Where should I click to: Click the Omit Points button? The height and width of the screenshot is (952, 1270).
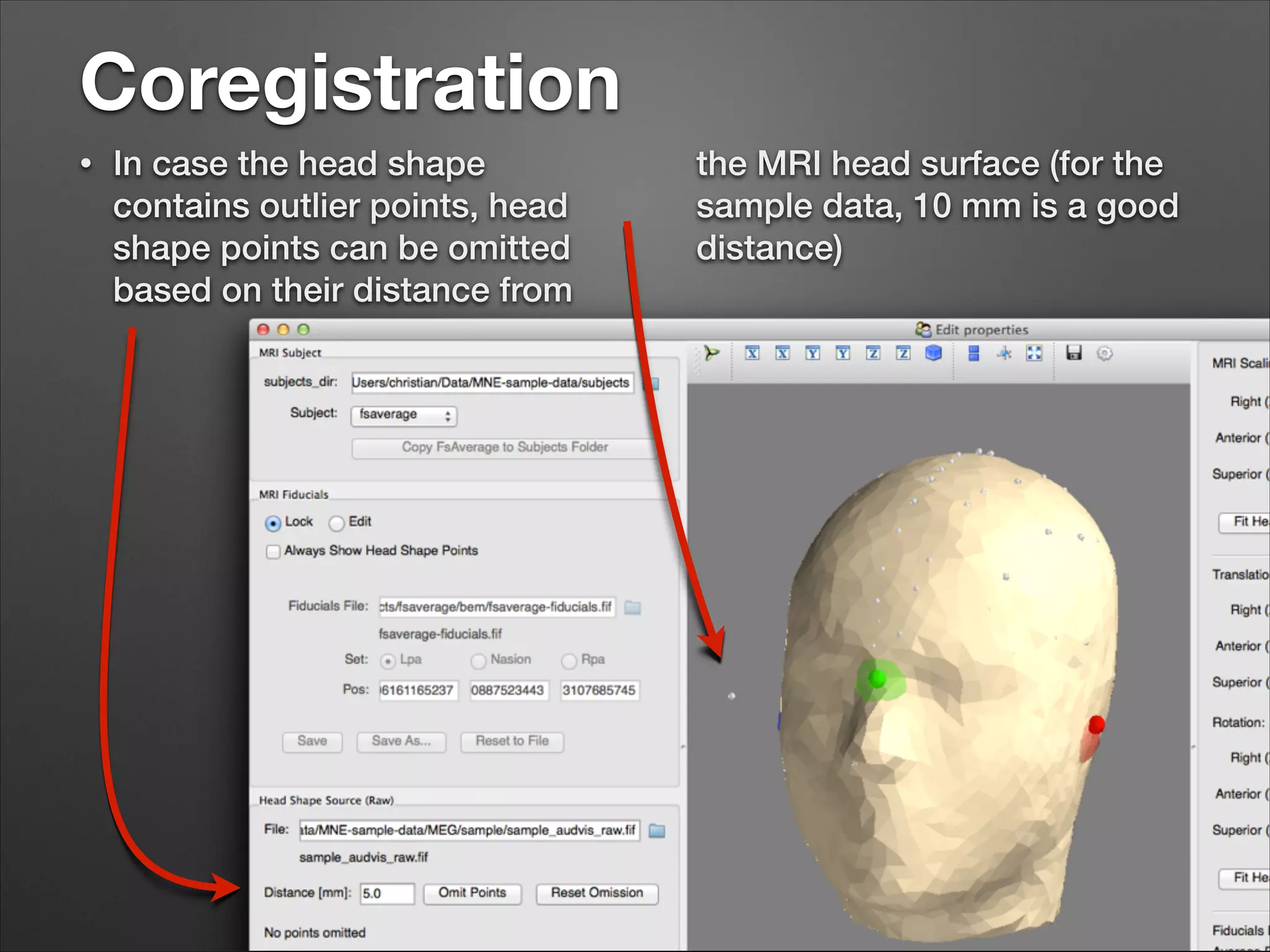pos(472,893)
